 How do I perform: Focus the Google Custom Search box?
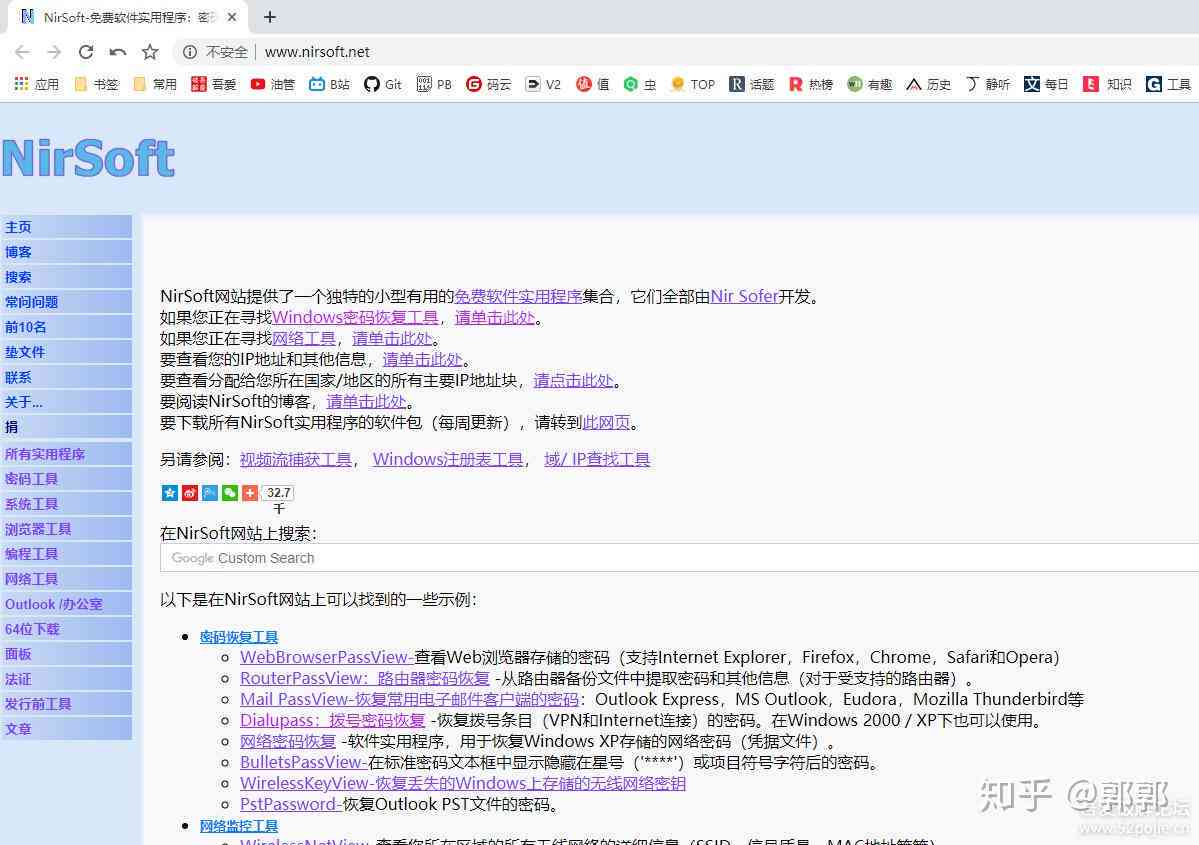[x=679, y=558]
